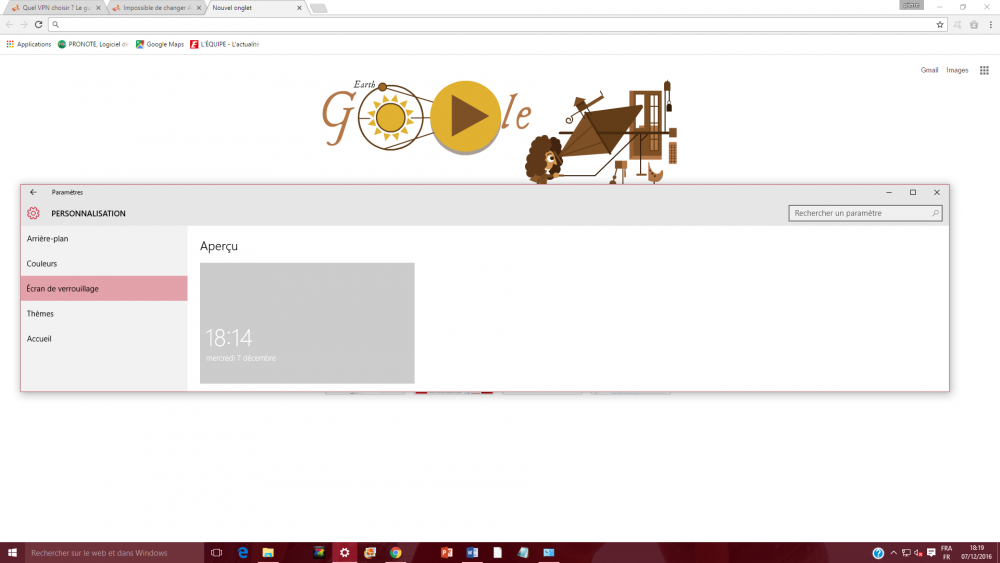Viewport: 1000px width, 563px height.
Task: Open File Explorer from the taskbar
Action: tap(268, 553)
